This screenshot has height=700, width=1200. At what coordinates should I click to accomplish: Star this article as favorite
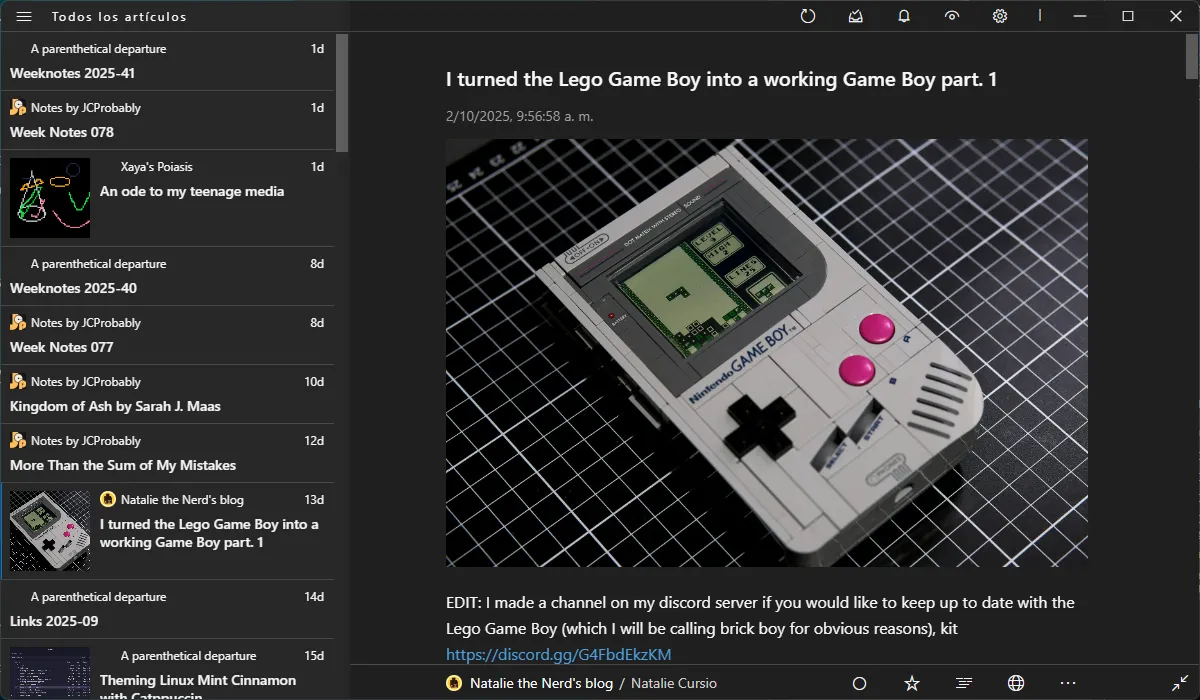911,683
